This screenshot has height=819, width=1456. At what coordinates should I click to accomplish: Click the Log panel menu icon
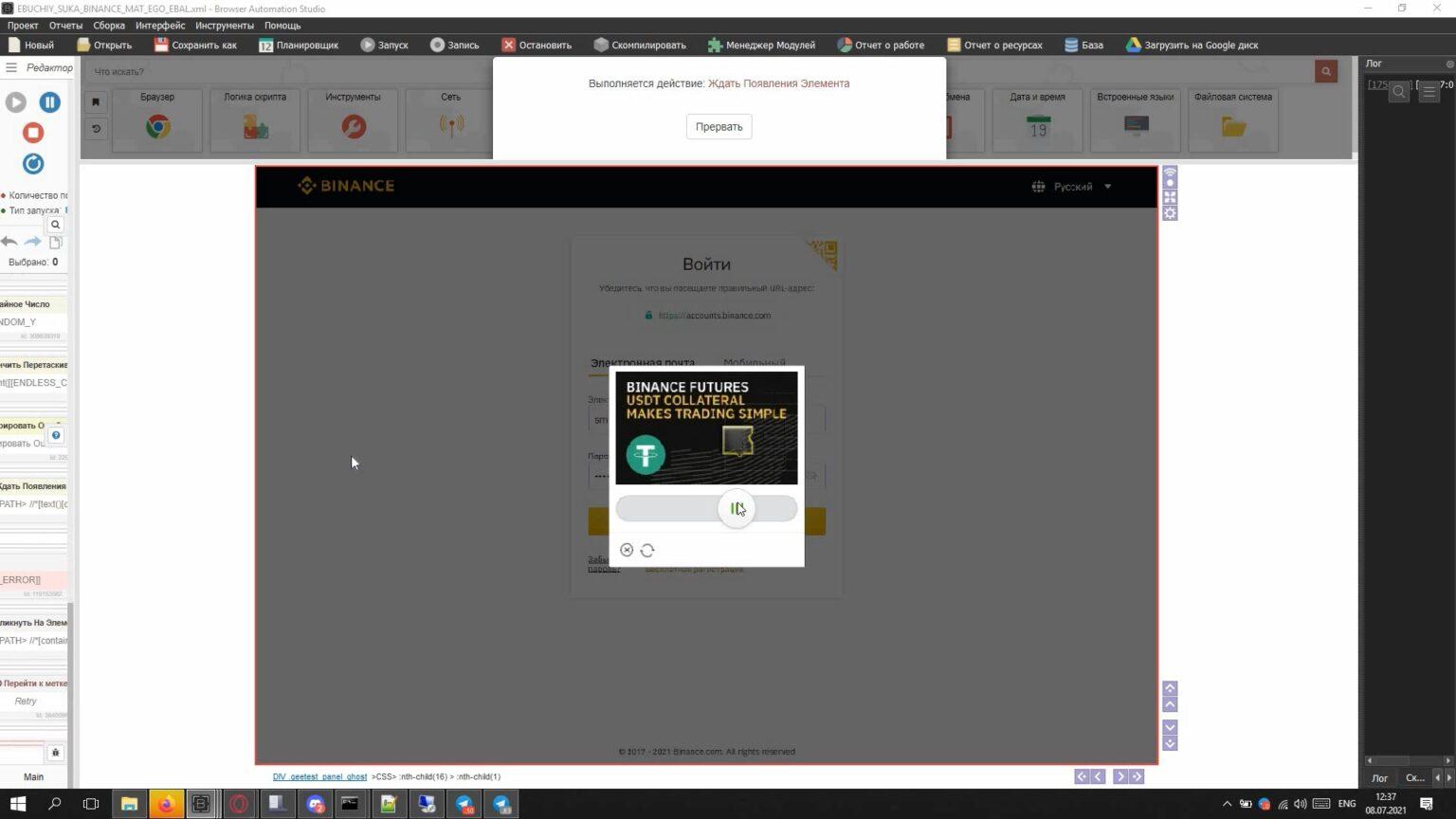click(x=1429, y=92)
